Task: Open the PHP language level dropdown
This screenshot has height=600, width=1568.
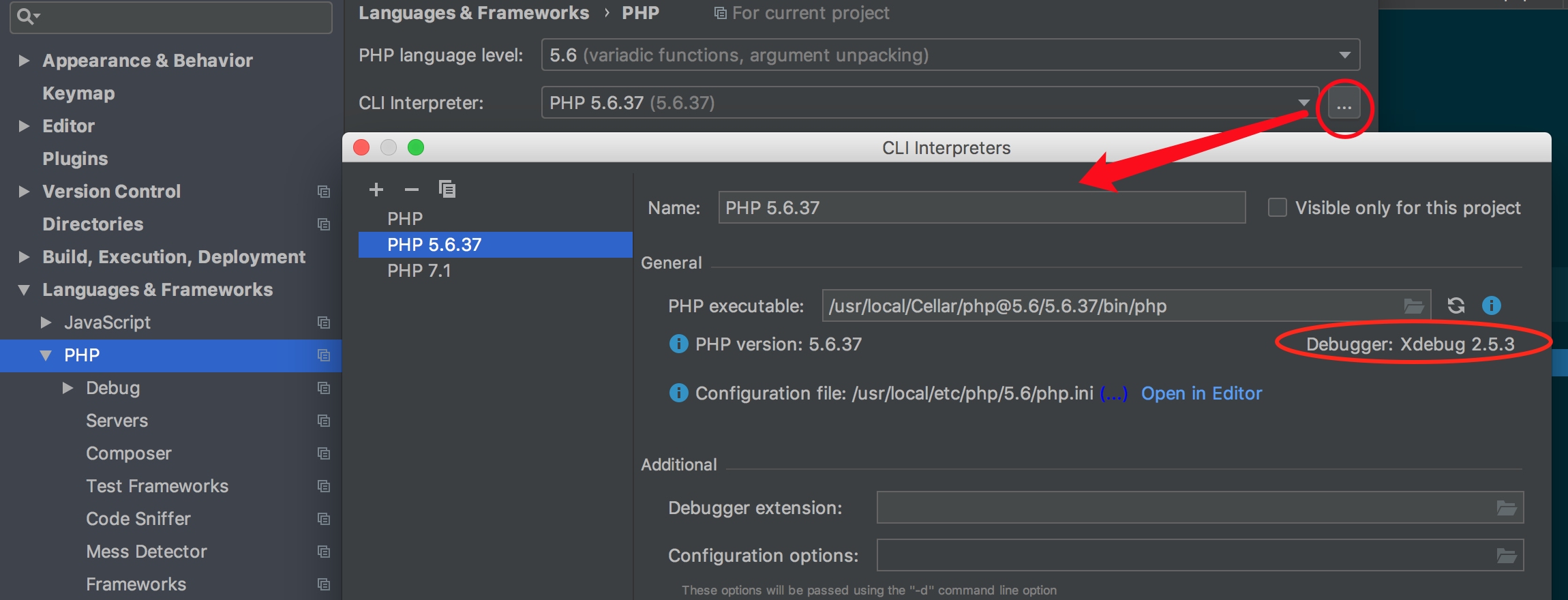Action: coord(1344,55)
